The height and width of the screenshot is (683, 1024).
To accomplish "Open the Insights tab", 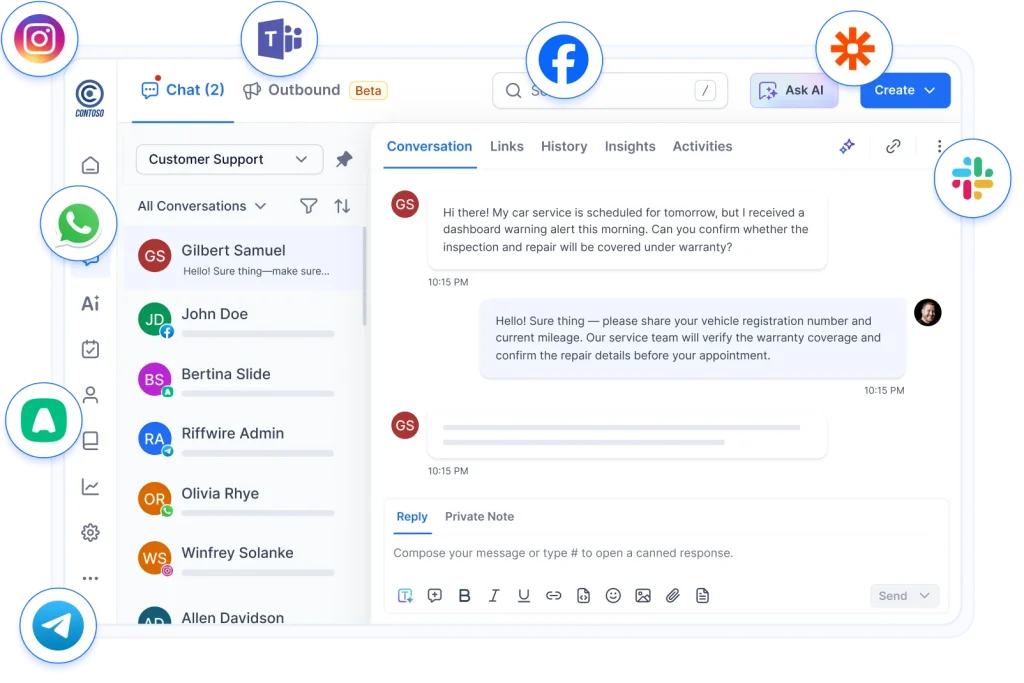I will point(630,146).
